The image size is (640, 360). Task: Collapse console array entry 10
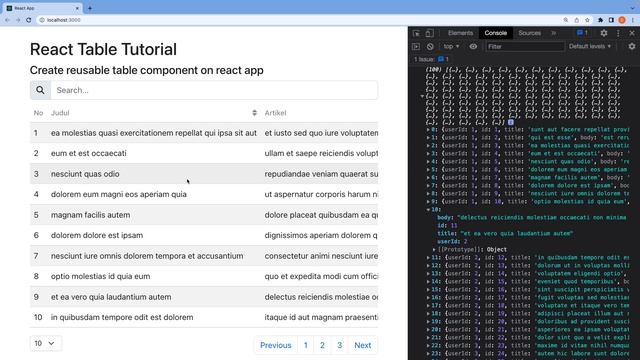pyautogui.click(x=429, y=209)
